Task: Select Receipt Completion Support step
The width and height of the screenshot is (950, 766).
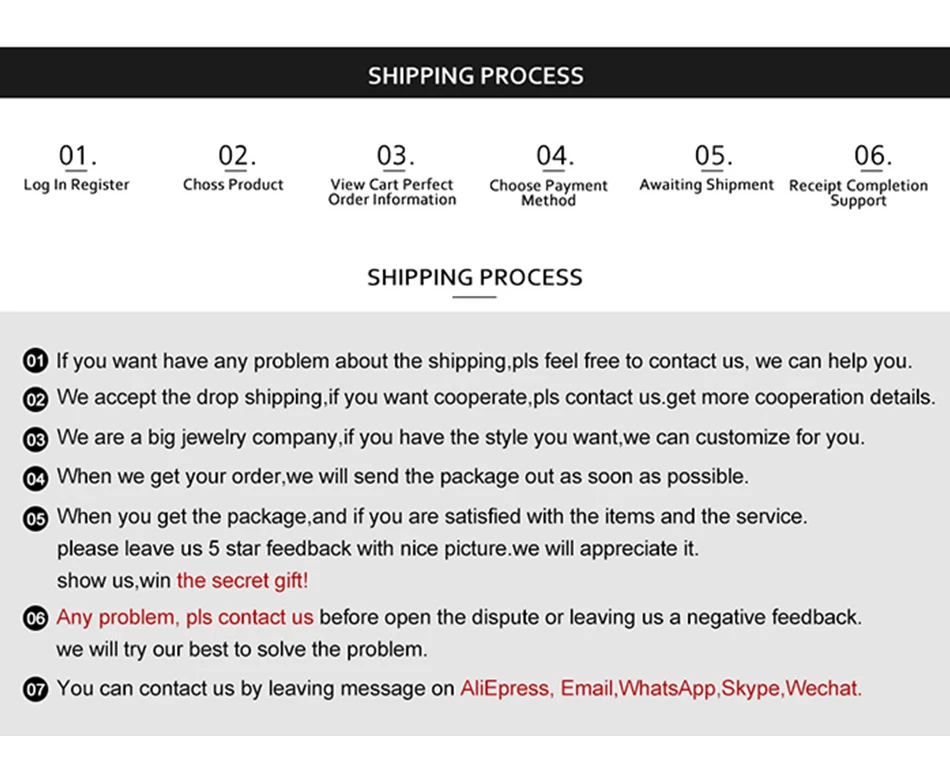Action: coord(859,176)
